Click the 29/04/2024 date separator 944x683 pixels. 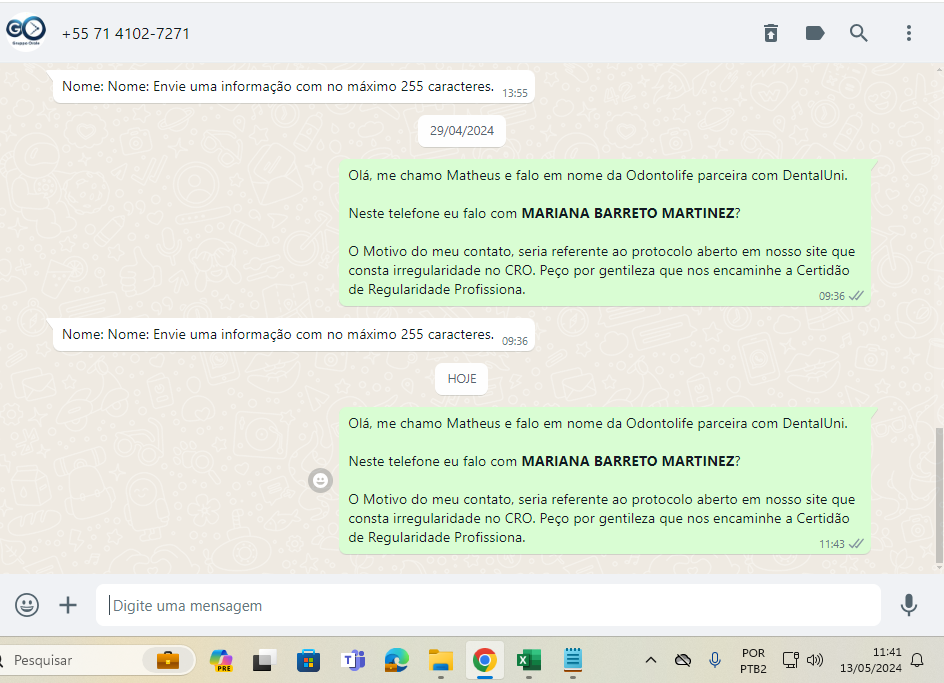coord(462,130)
